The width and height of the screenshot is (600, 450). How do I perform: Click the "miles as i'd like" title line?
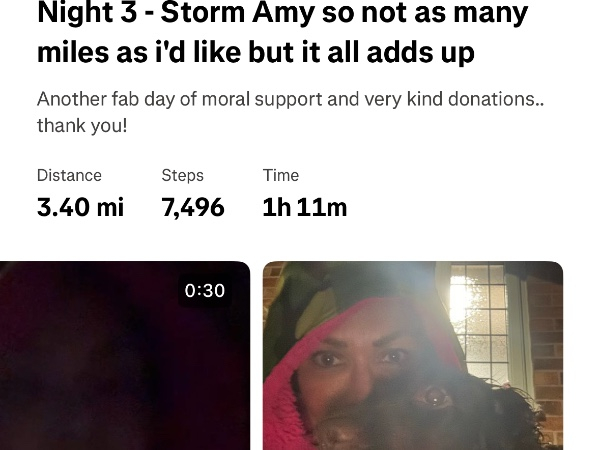click(256, 52)
